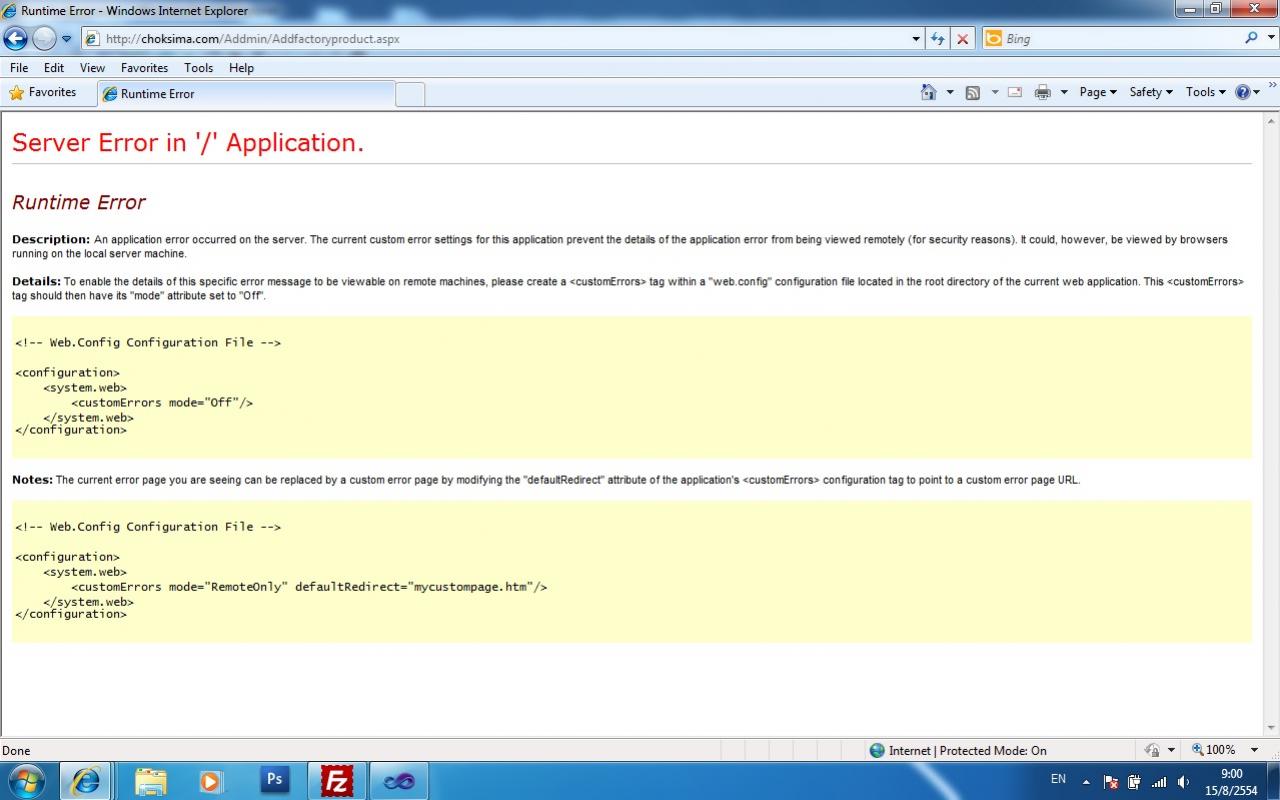This screenshot has height=800, width=1280.
Task: Expand the zoom level dropdown arrow
Action: click(1254, 750)
